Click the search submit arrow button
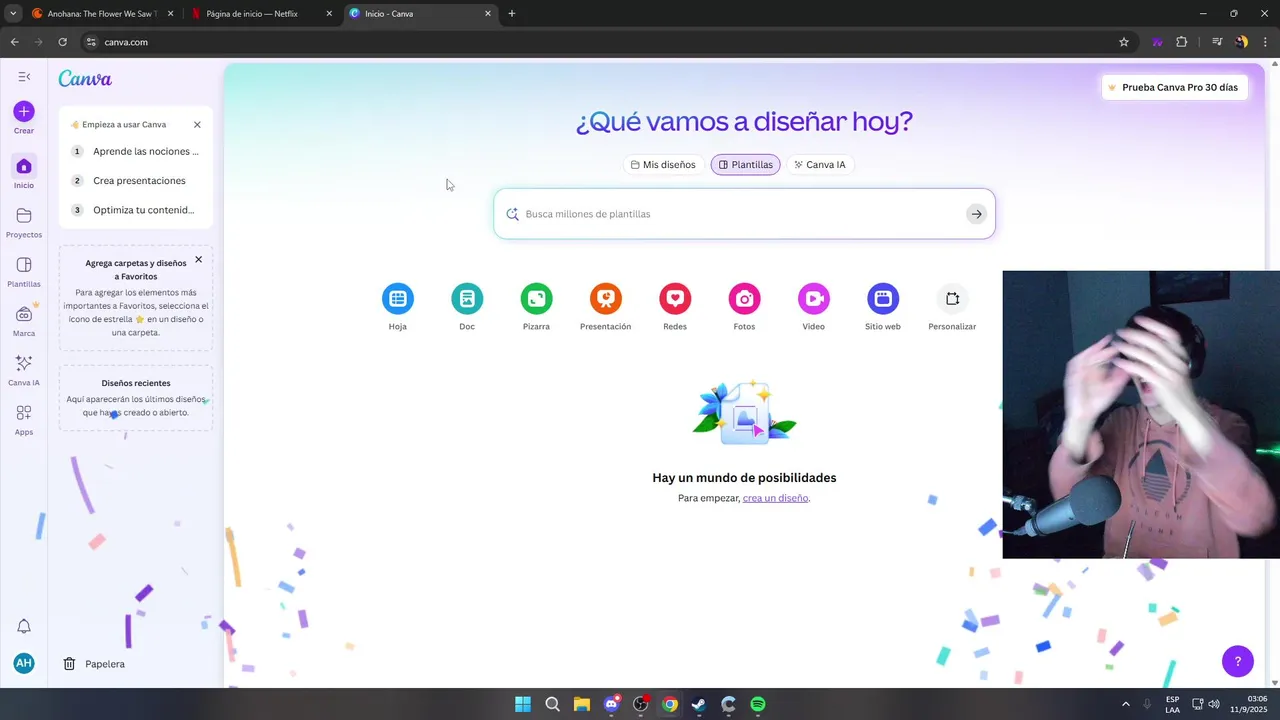 pyautogui.click(x=976, y=214)
